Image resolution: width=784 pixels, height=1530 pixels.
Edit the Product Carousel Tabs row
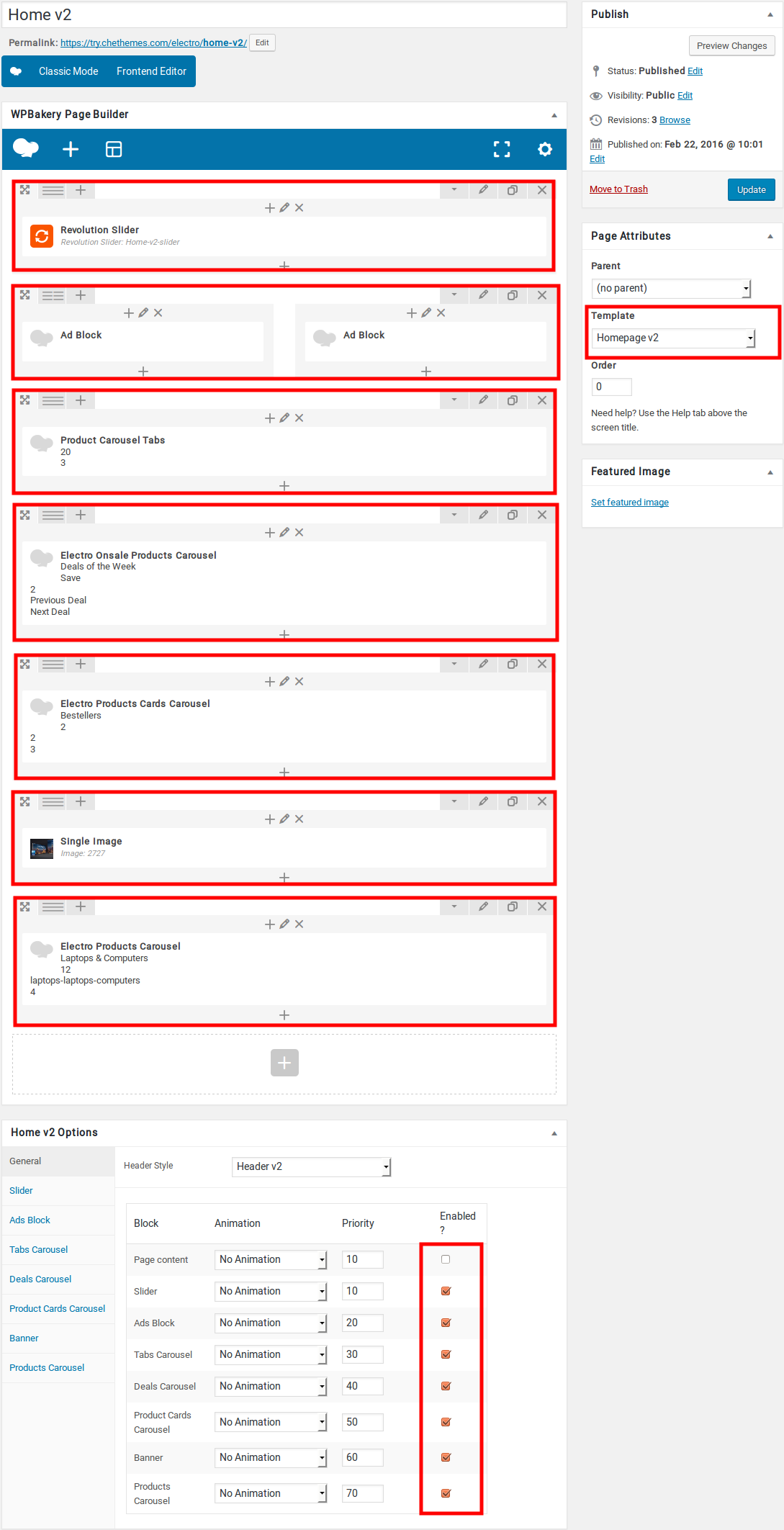click(483, 400)
